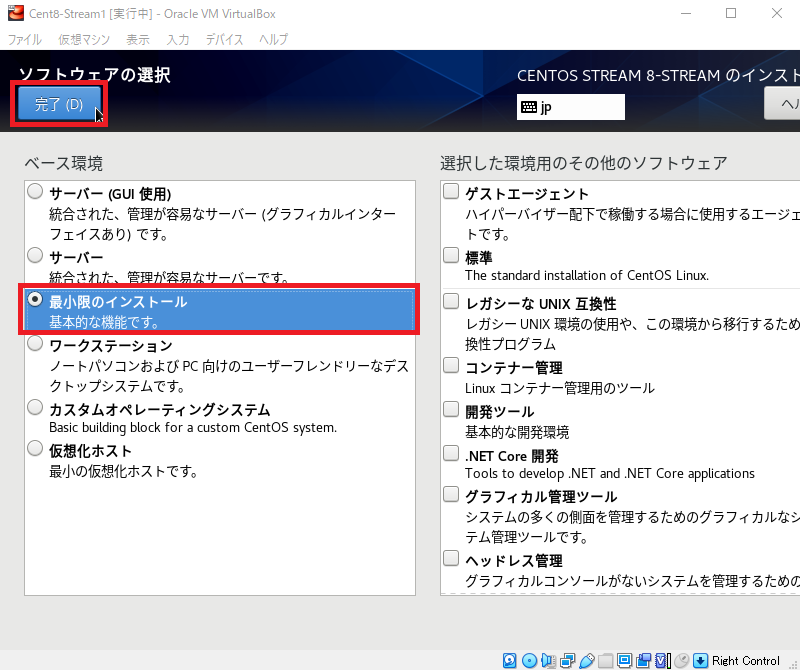800x670 pixels.
Task: Click the display status icon
Action: [624, 660]
